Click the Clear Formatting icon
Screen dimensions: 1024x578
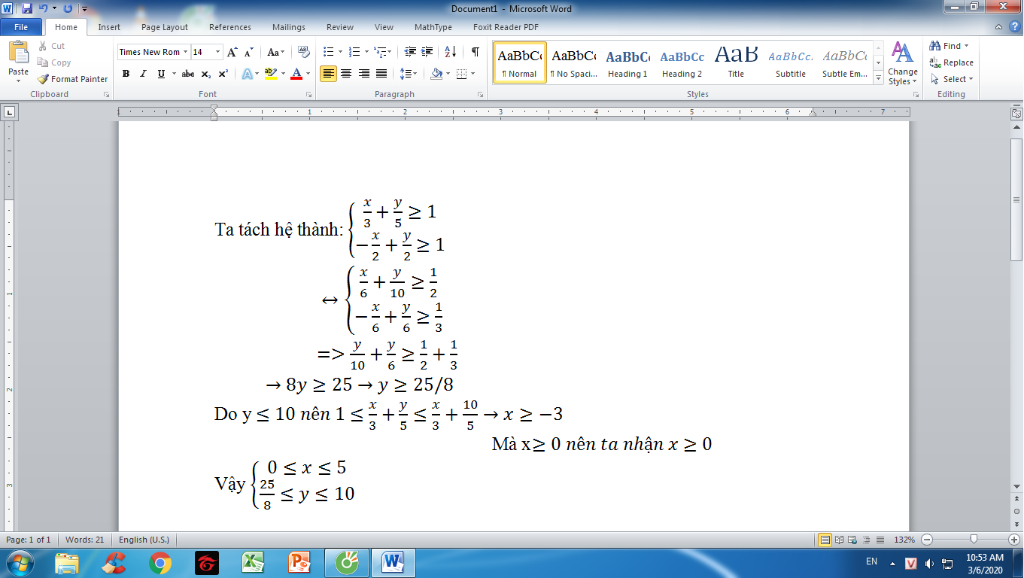(x=304, y=52)
